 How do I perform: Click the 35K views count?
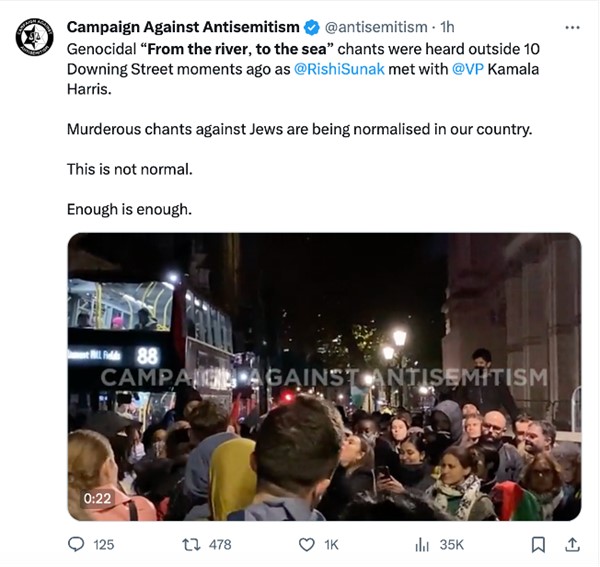[452, 545]
